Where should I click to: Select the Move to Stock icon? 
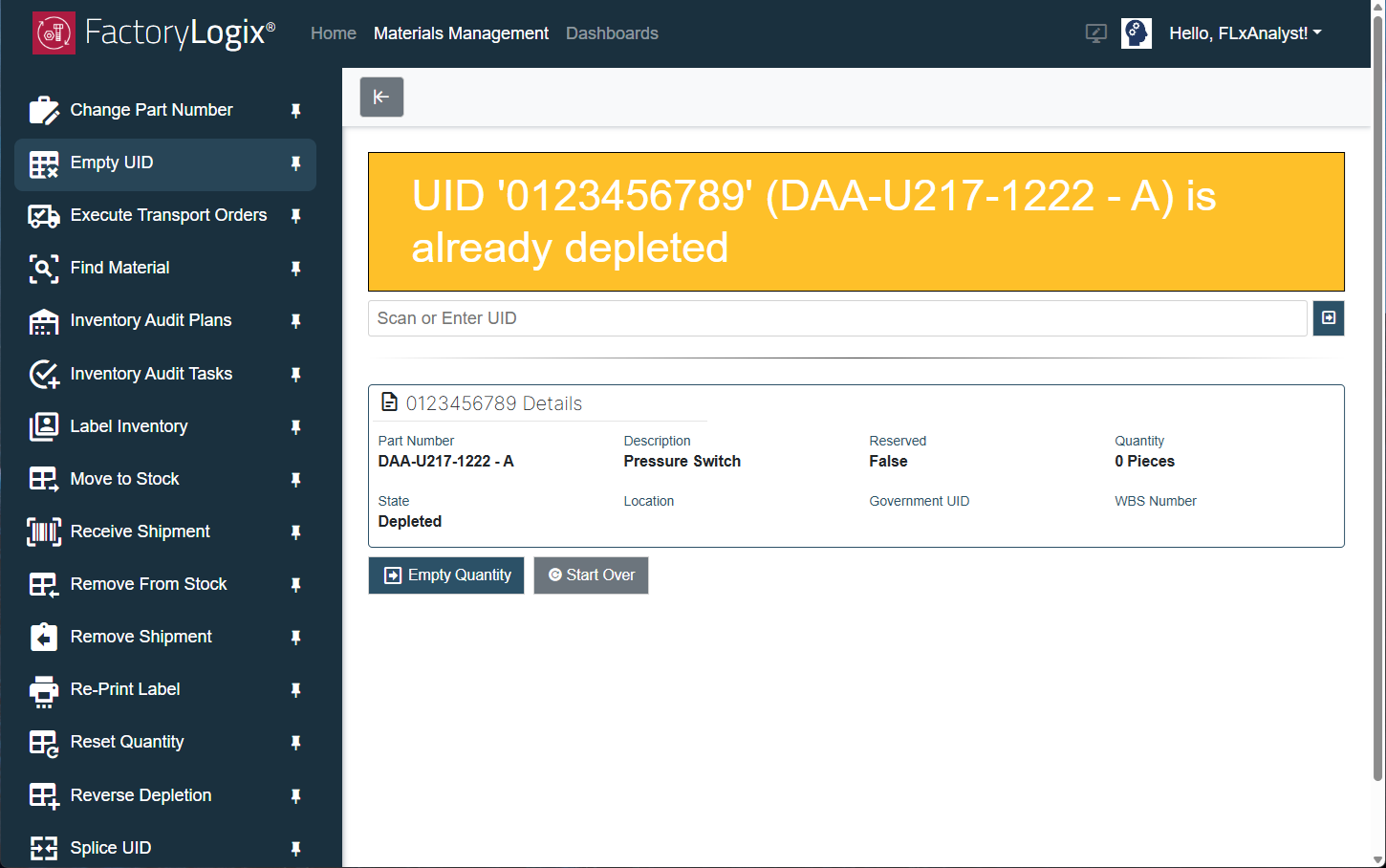[44, 479]
